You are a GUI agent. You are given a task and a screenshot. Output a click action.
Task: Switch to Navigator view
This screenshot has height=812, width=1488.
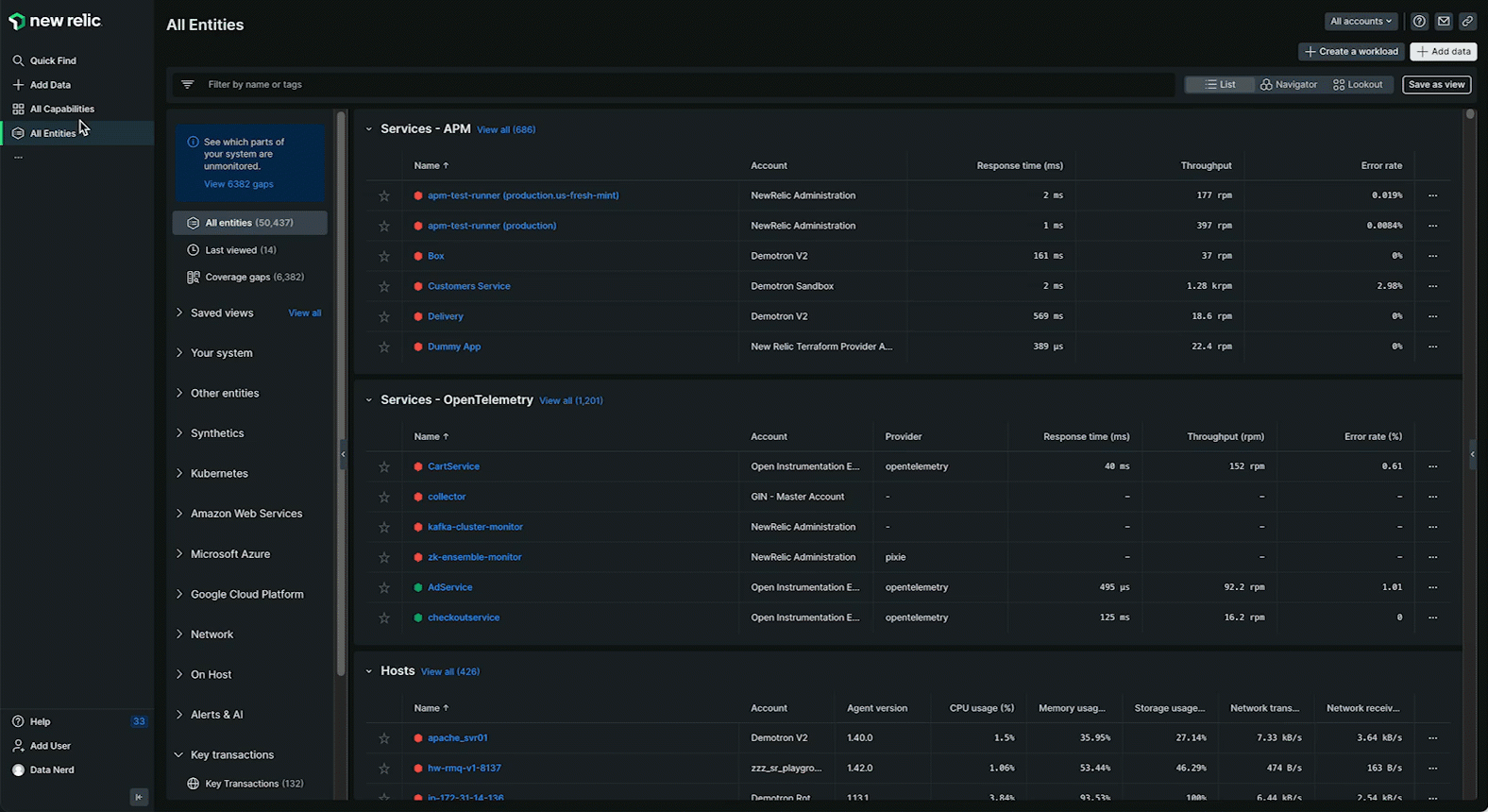1288,84
